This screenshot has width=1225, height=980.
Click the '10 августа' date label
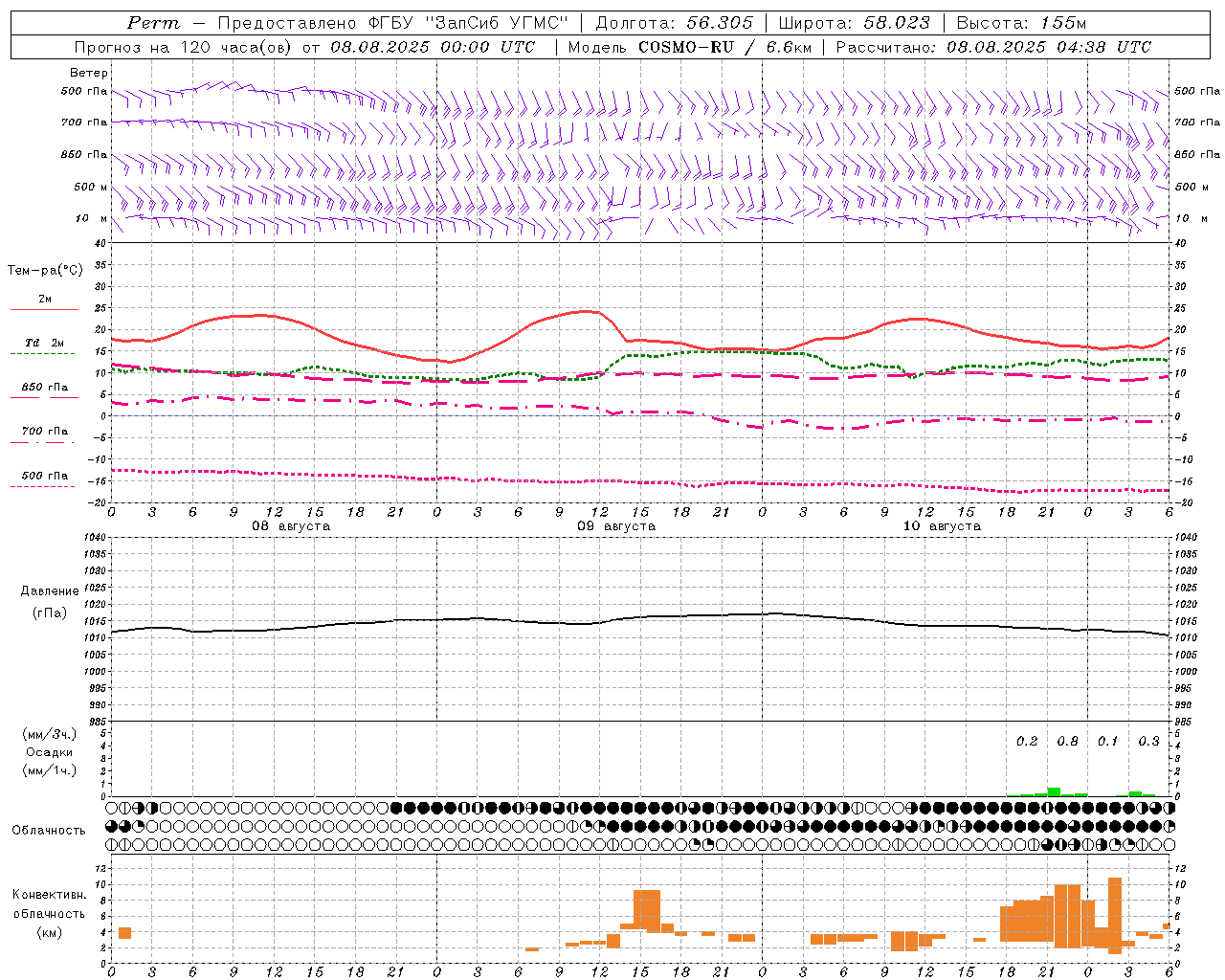click(942, 525)
